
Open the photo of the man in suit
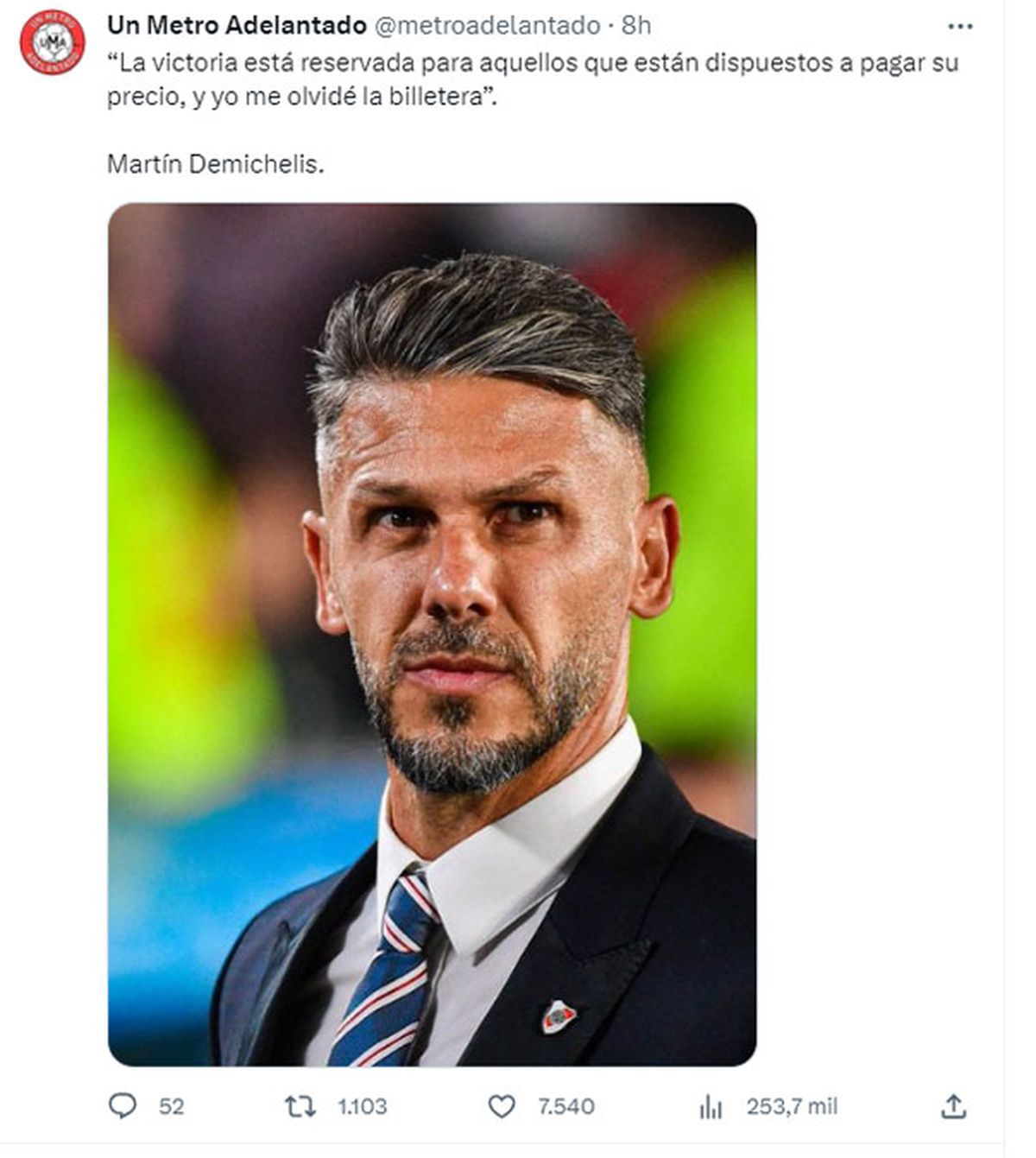pos(432,634)
